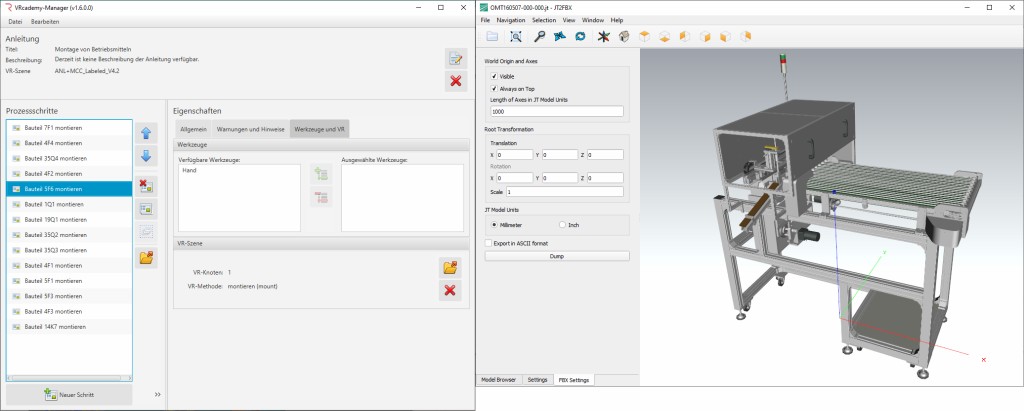Click the open file folder icon in JT2FBX
The image size is (1024, 411).
(492, 37)
